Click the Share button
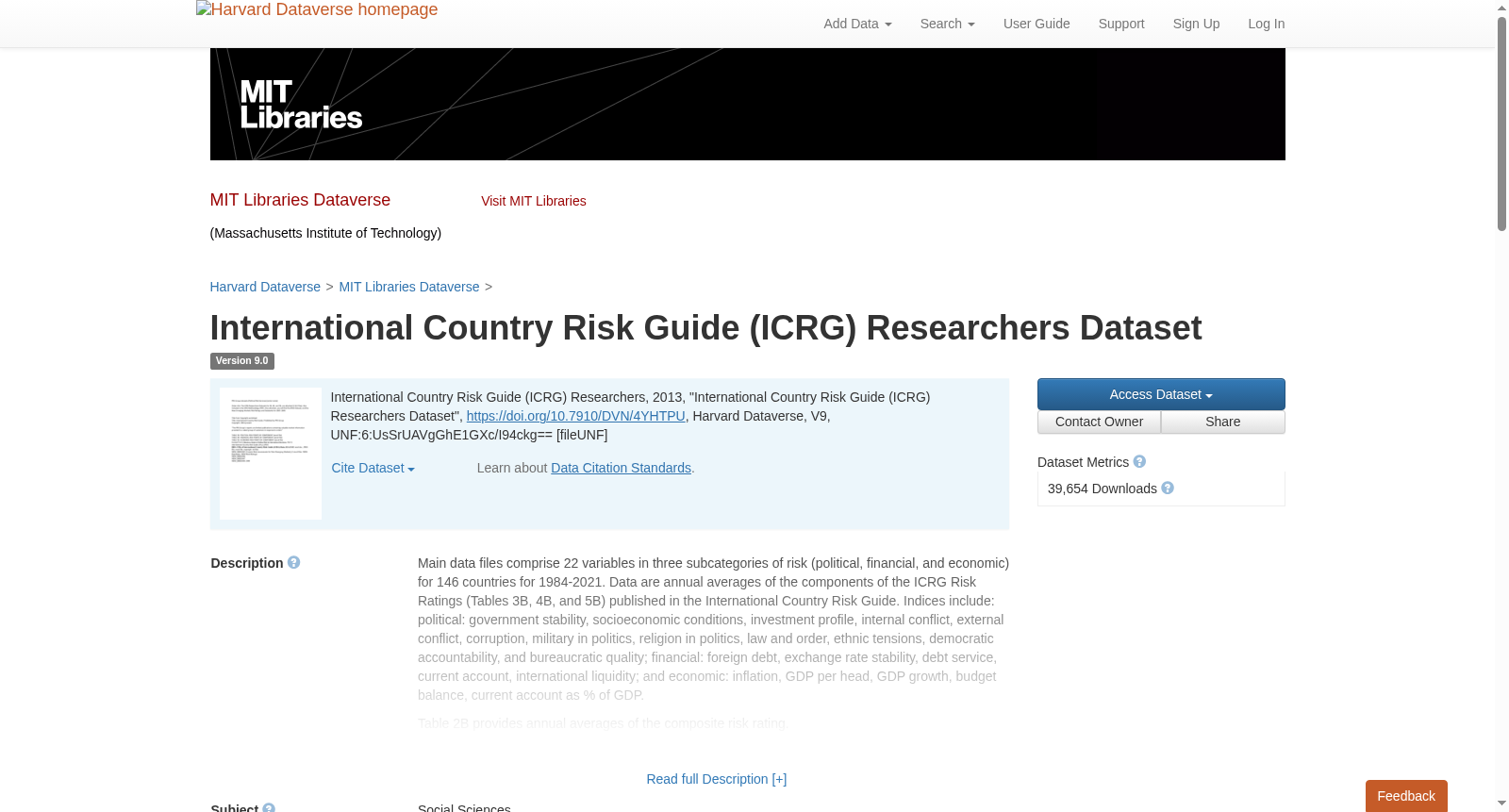This screenshot has height=812, width=1509. [1223, 422]
